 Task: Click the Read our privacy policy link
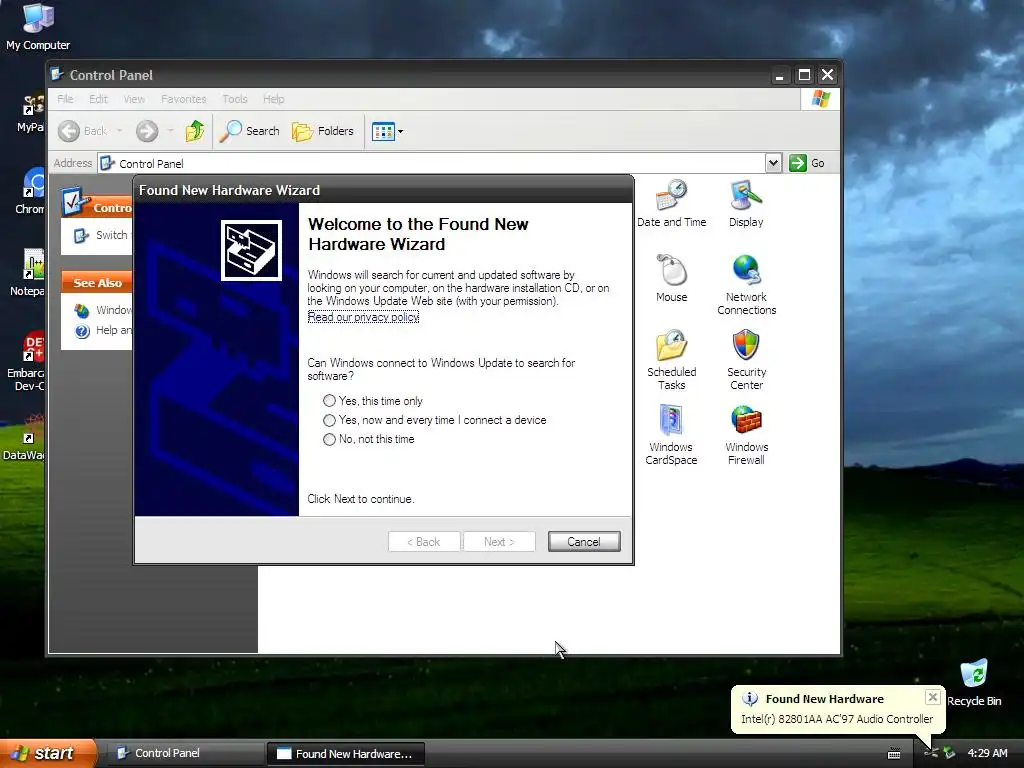tap(363, 317)
